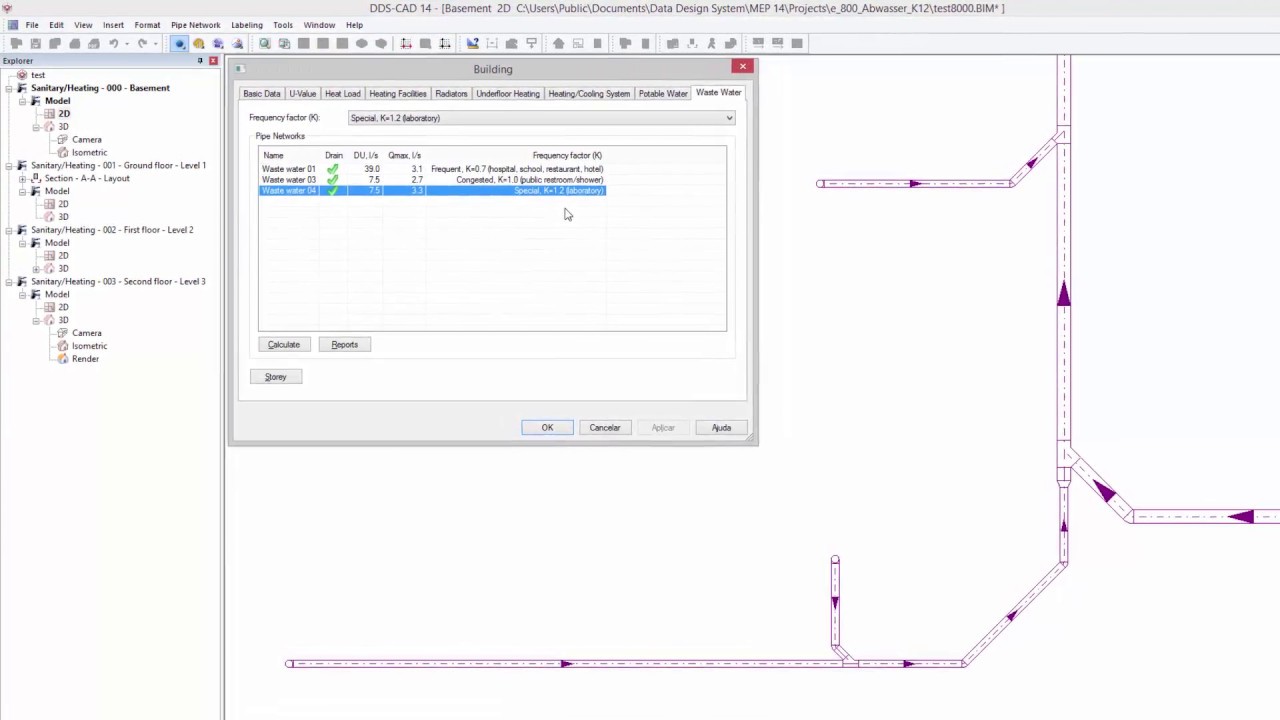Click the Cancelar button

click(605, 428)
